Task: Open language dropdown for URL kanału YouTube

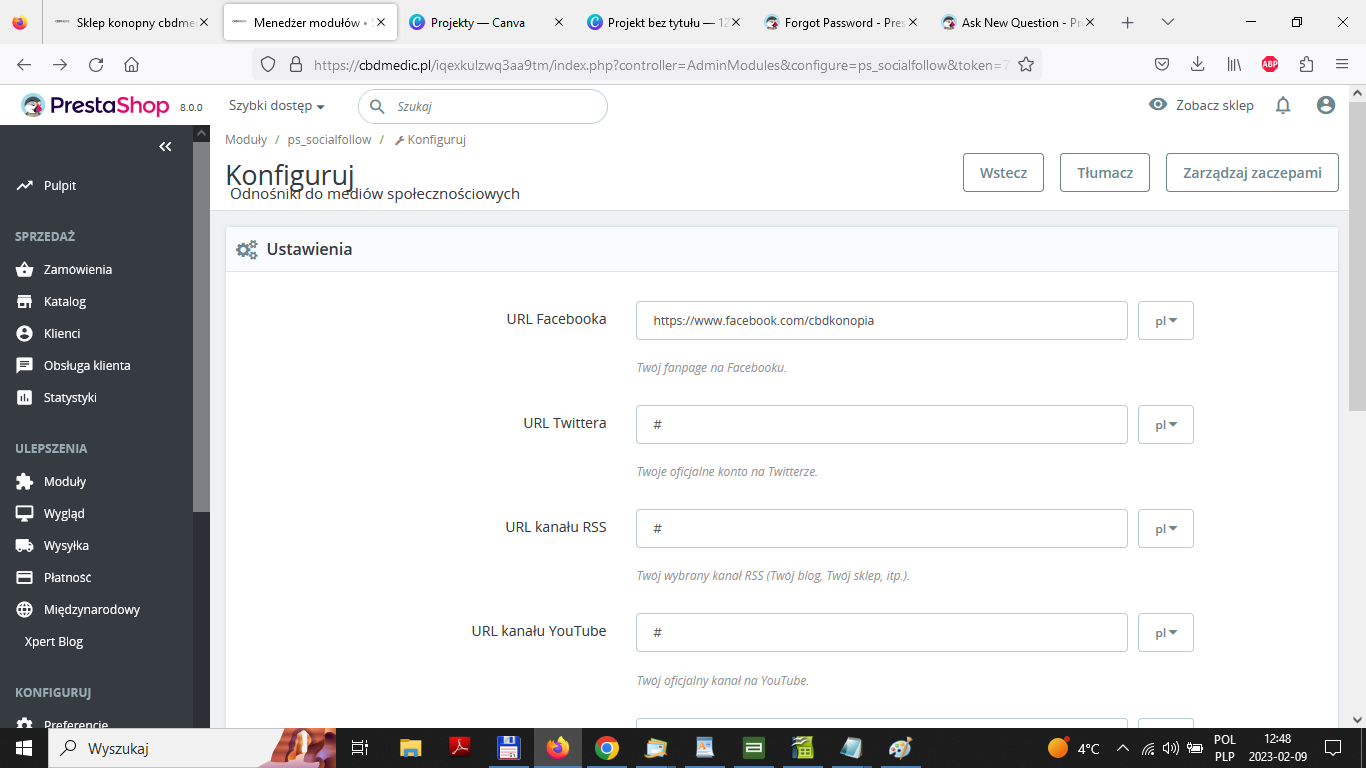Action: [1166, 632]
